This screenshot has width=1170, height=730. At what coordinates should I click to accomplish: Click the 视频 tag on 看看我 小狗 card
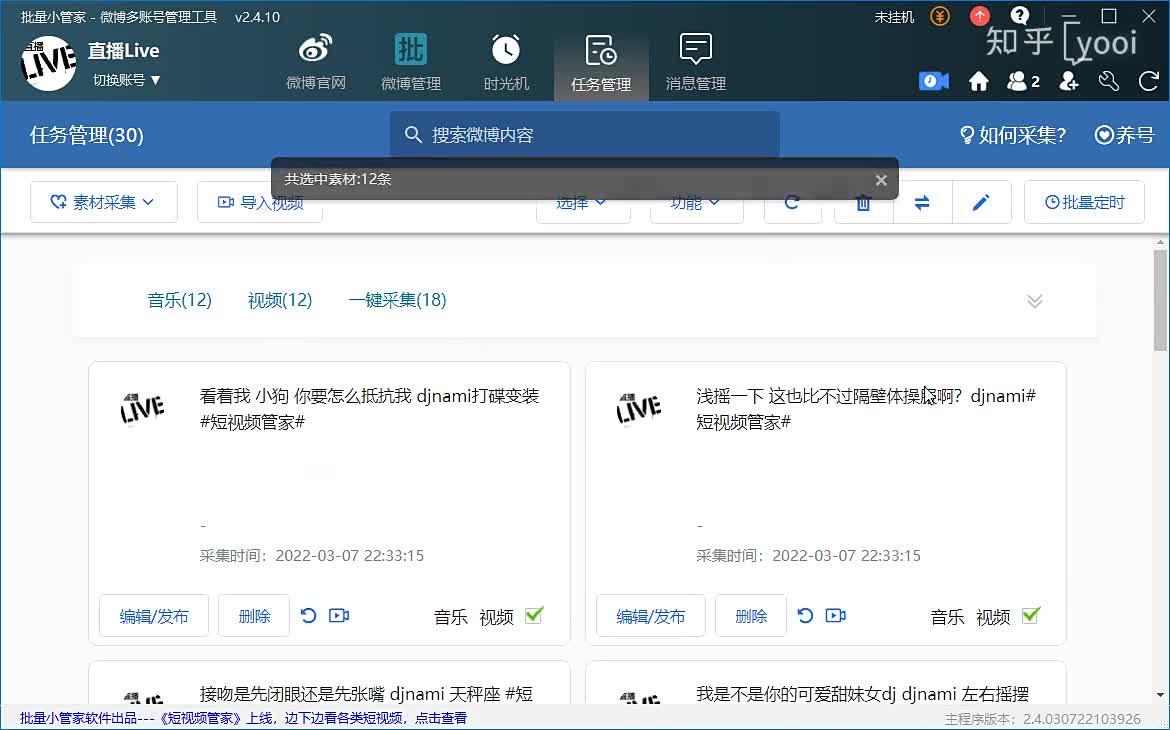tap(496, 617)
